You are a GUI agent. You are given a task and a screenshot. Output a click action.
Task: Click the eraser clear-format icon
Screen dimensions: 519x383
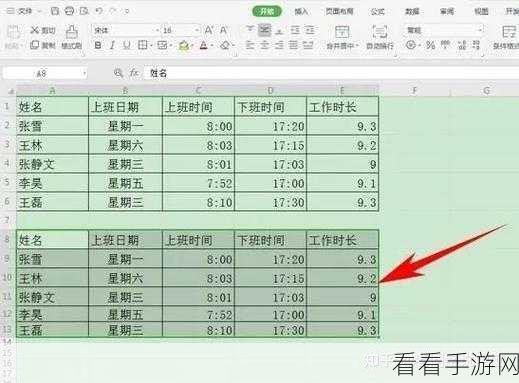point(225,45)
